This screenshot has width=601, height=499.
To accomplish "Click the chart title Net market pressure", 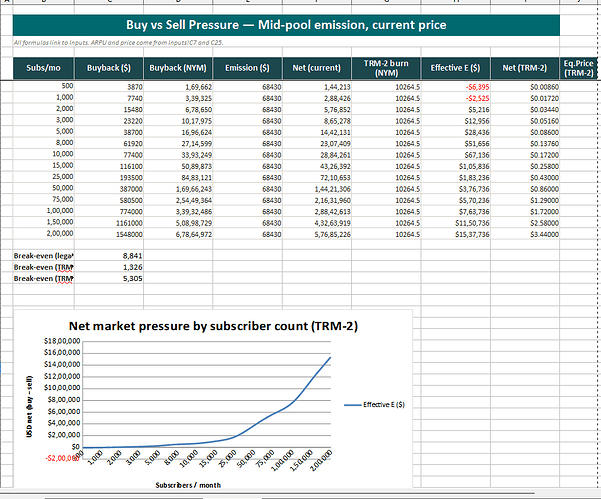I will [x=213, y=326].
